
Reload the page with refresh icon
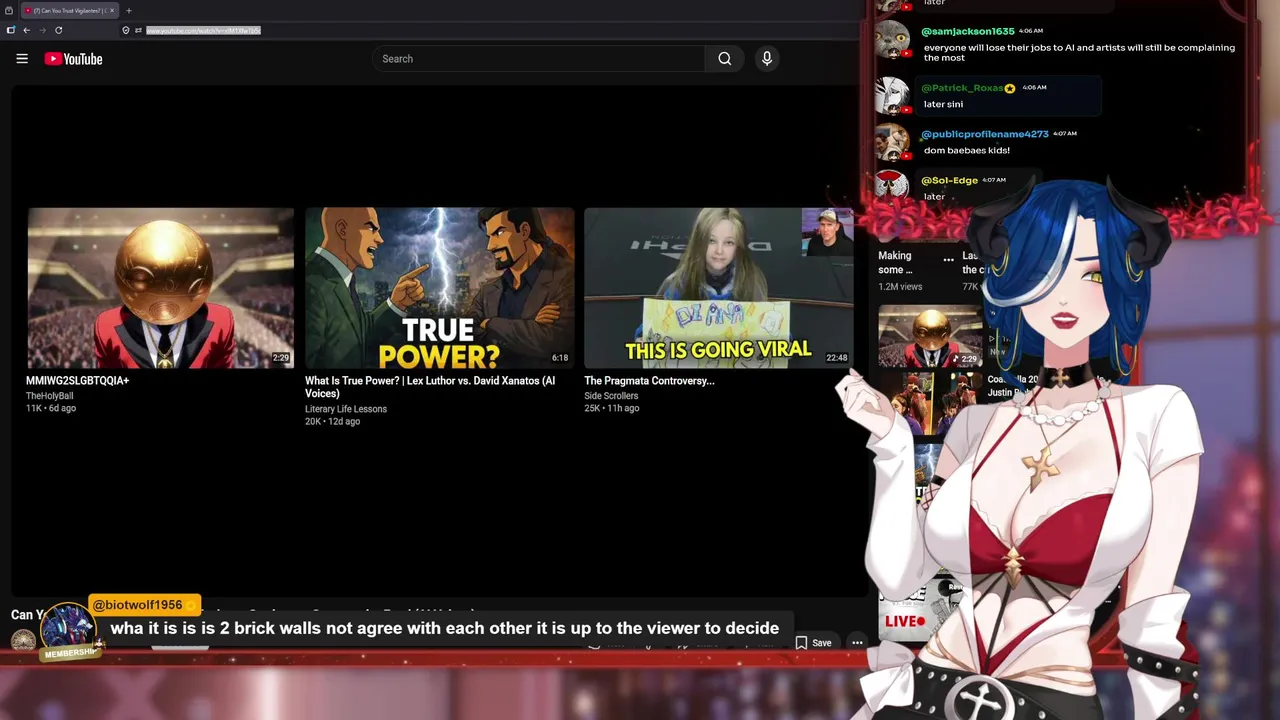pyautogui.click(x=59, y=30)
